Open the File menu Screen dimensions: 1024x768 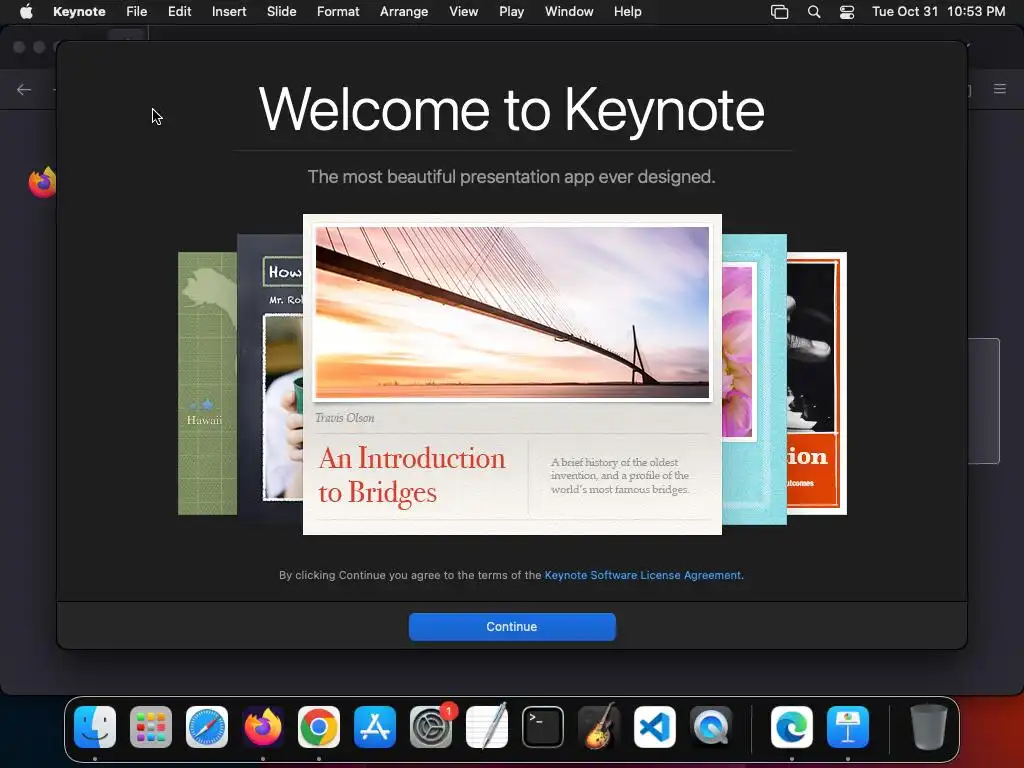tap(136, 12)
